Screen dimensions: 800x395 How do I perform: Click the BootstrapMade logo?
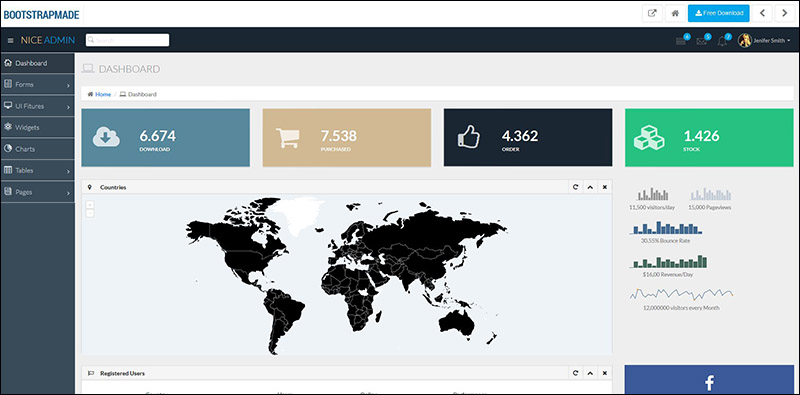41,15
